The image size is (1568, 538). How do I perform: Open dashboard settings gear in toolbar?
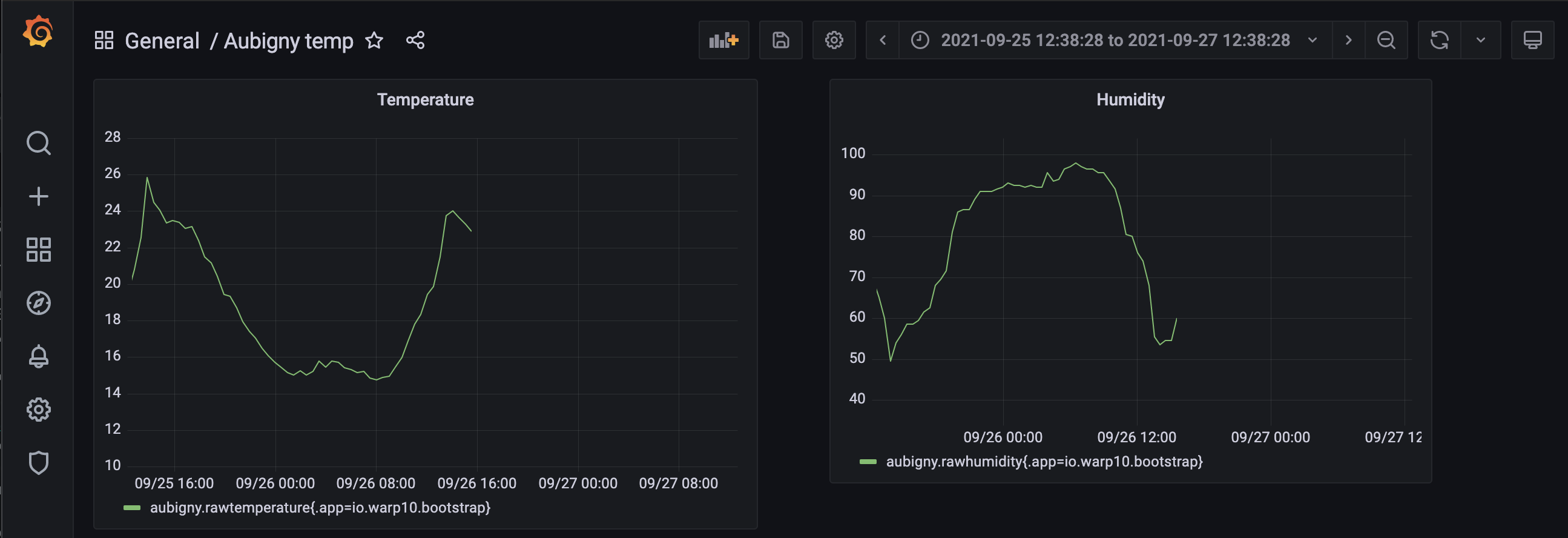834,40
